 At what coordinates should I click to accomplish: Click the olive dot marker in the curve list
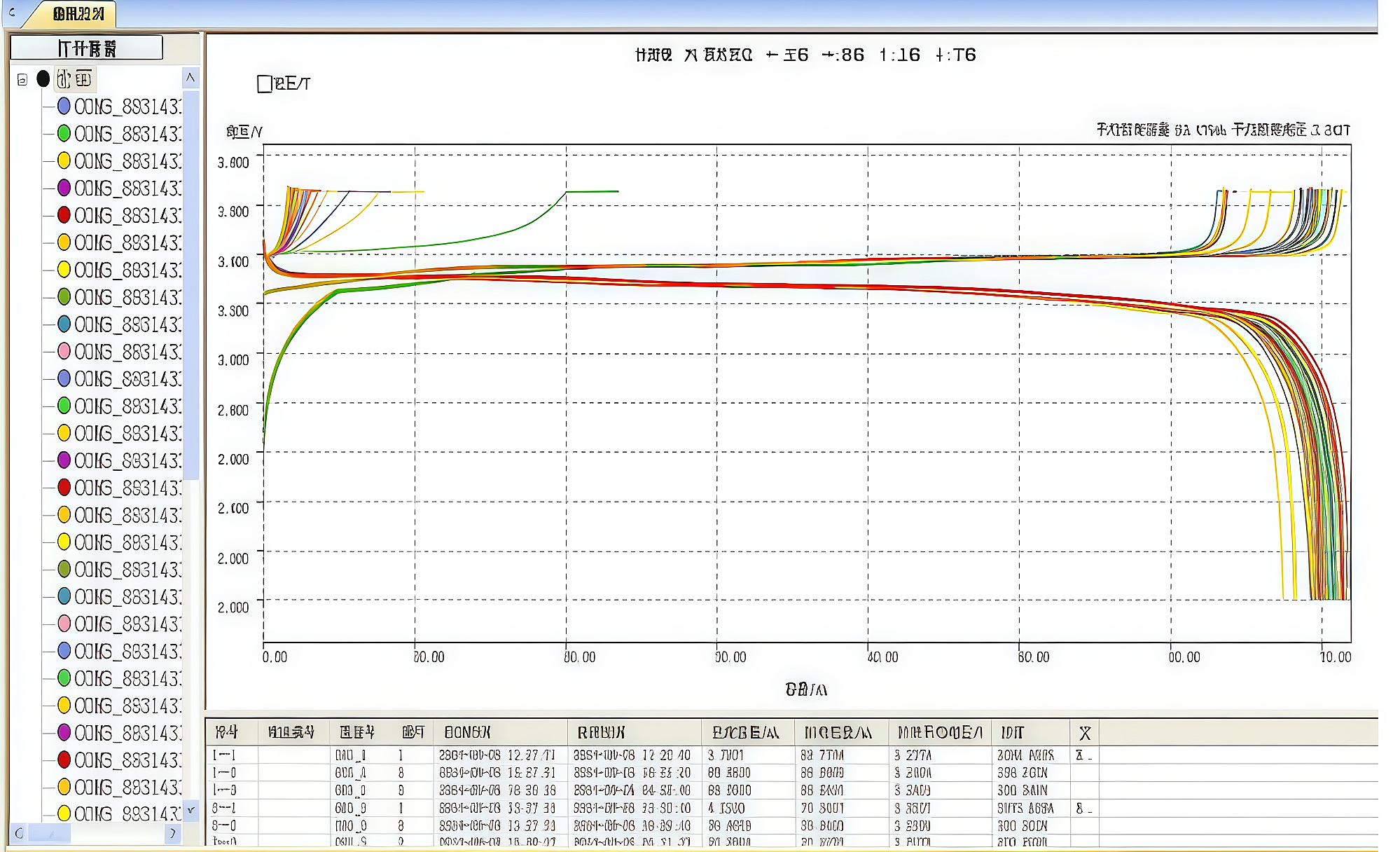point(64,296)
